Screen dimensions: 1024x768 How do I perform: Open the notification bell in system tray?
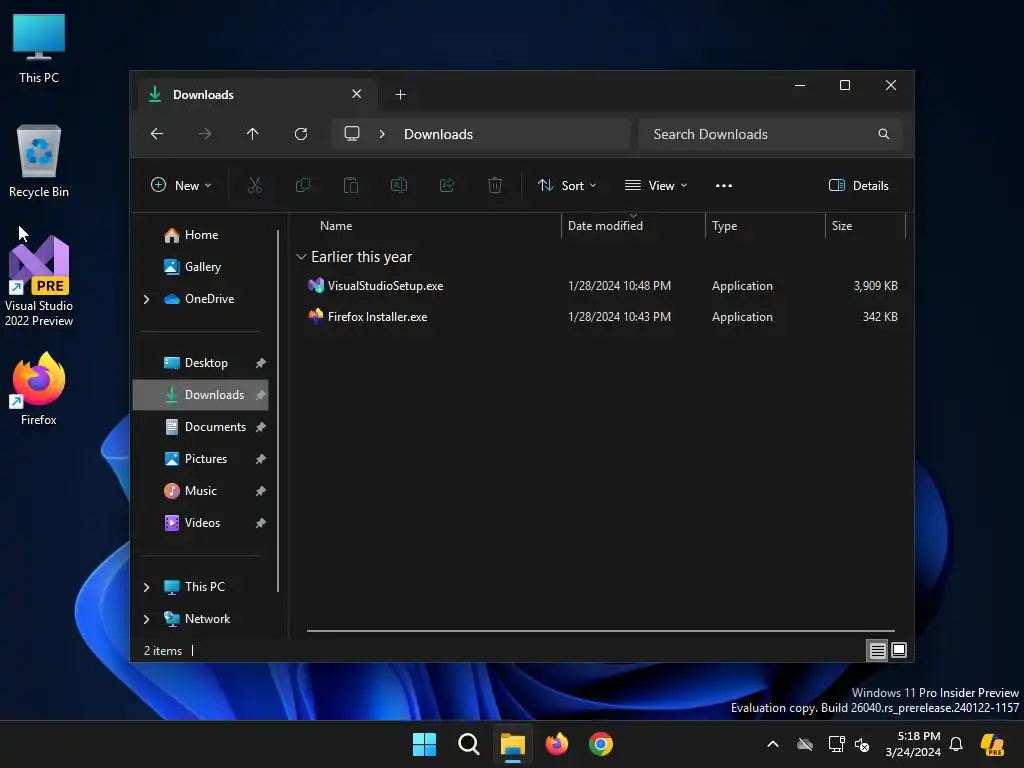point(956,744)
